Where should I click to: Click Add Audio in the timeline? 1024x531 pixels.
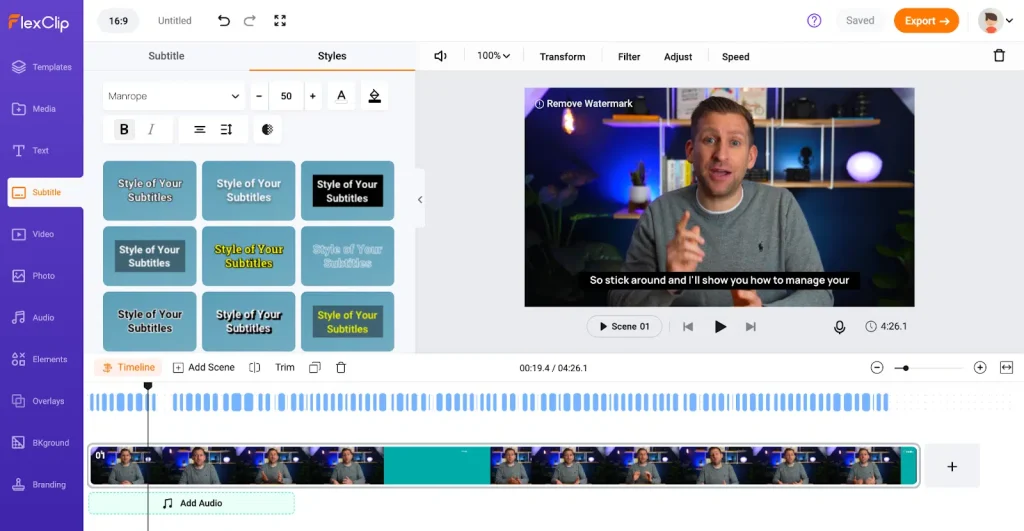pyautogui.click(x=192, y=503)
